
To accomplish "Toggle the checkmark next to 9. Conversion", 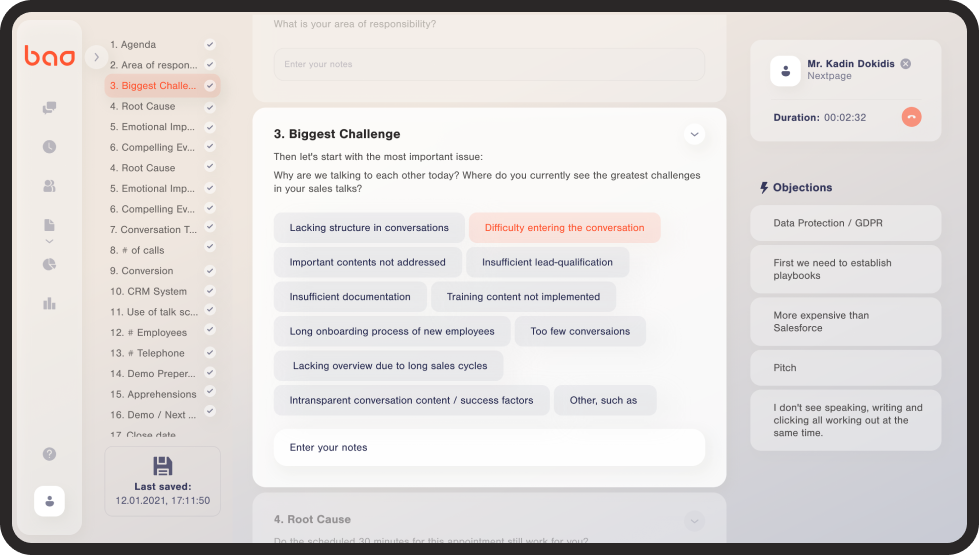I will click(x=210, y=271).
